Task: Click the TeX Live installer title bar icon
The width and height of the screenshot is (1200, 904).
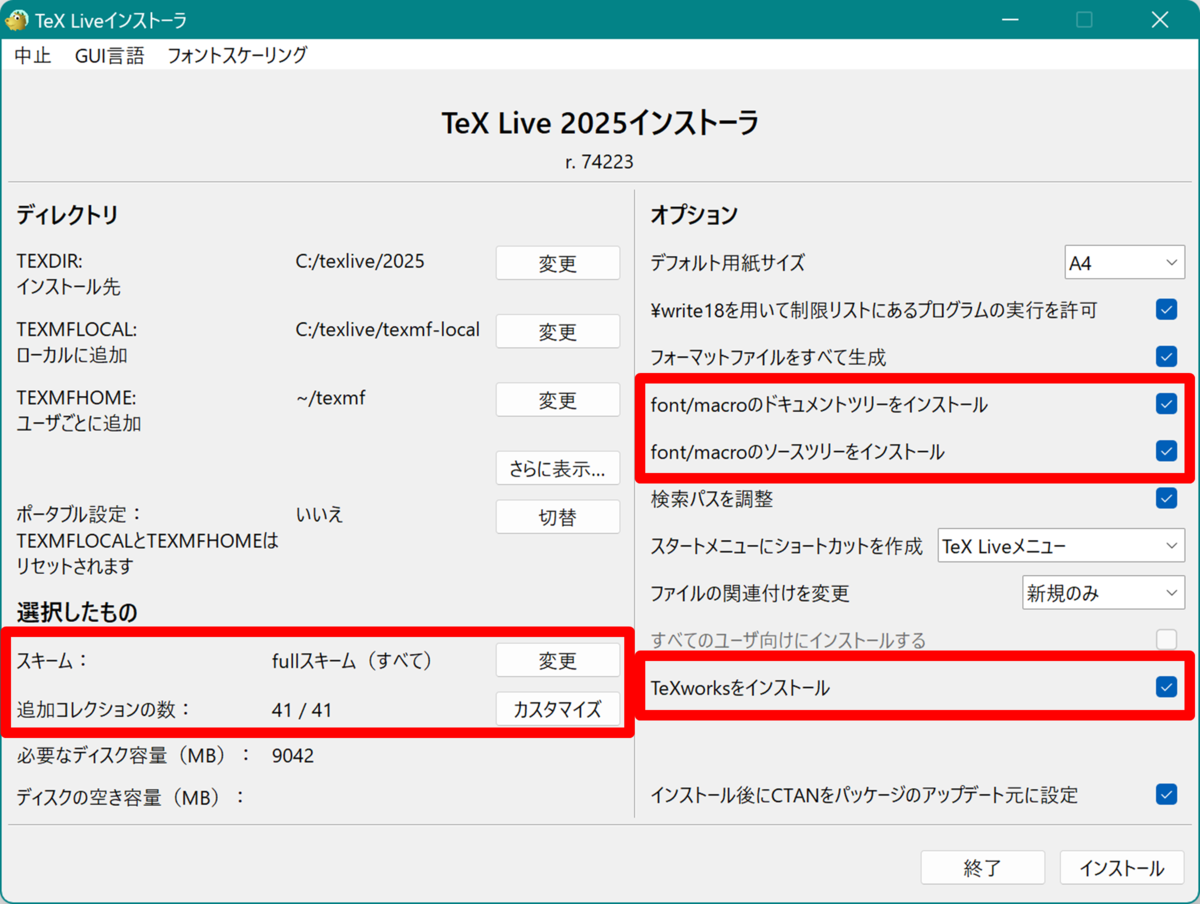Action: (x=17, y=20)
